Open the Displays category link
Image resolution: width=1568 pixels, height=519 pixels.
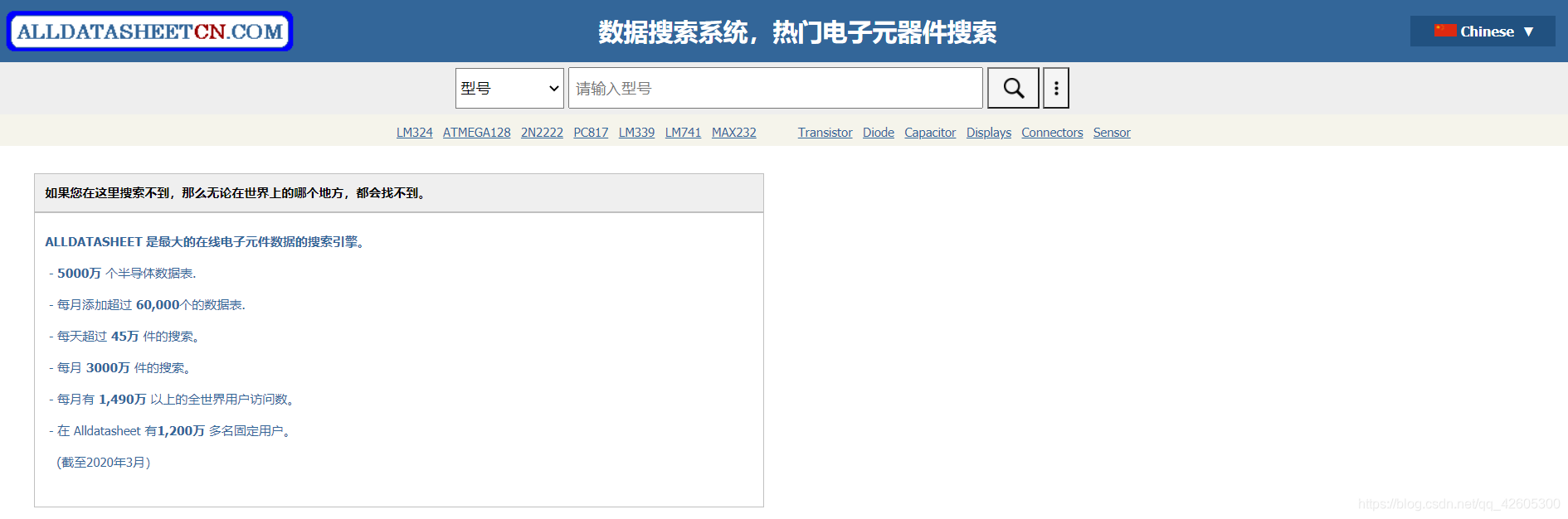click(x=989, y=133)
